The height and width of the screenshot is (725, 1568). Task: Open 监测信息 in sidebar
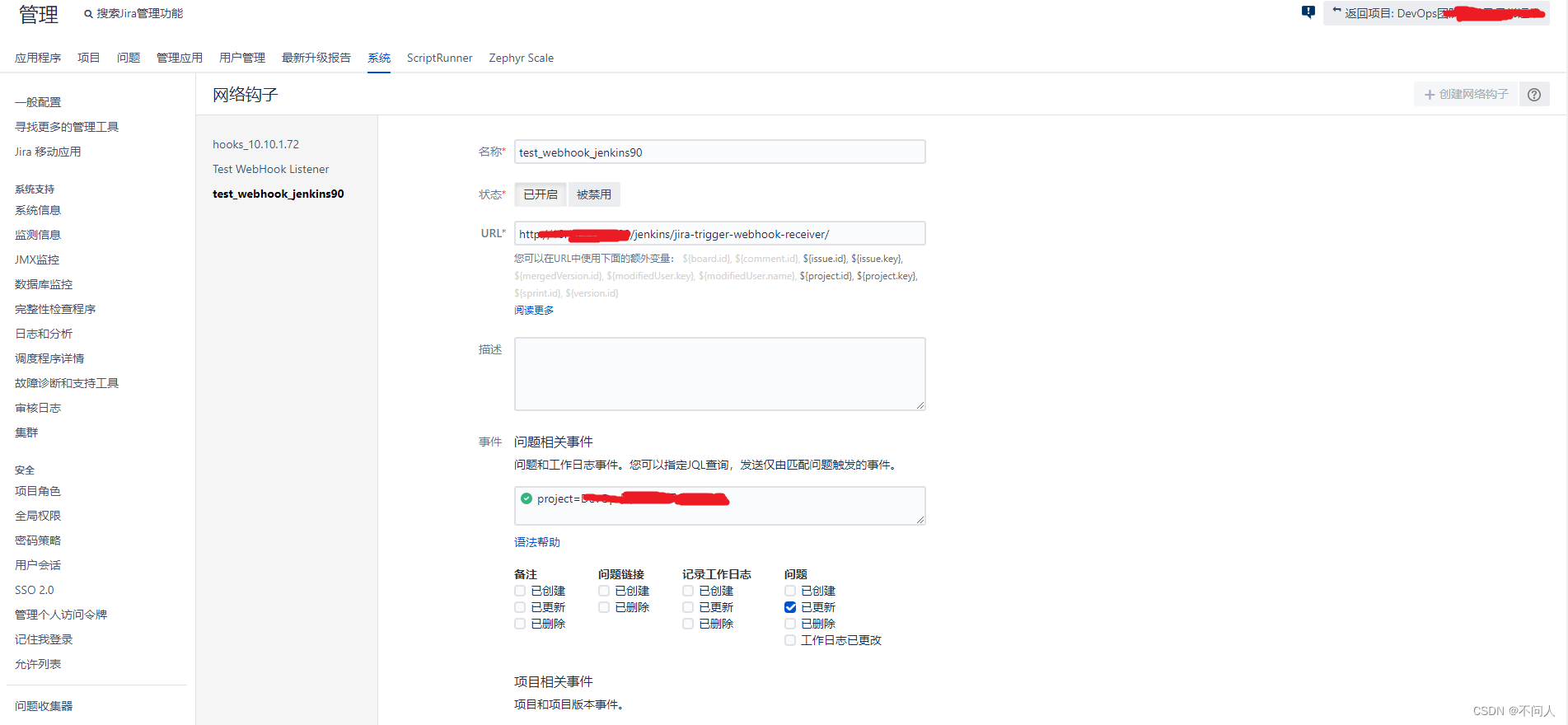click(x=38, y=235)
